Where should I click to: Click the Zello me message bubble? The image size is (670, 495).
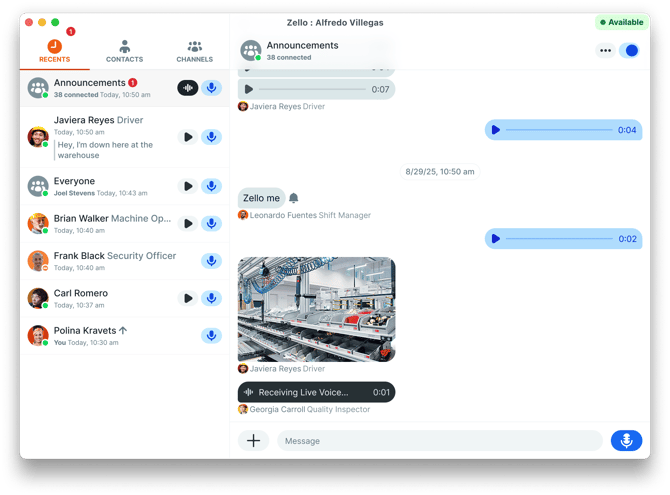(x=262, y=198)
